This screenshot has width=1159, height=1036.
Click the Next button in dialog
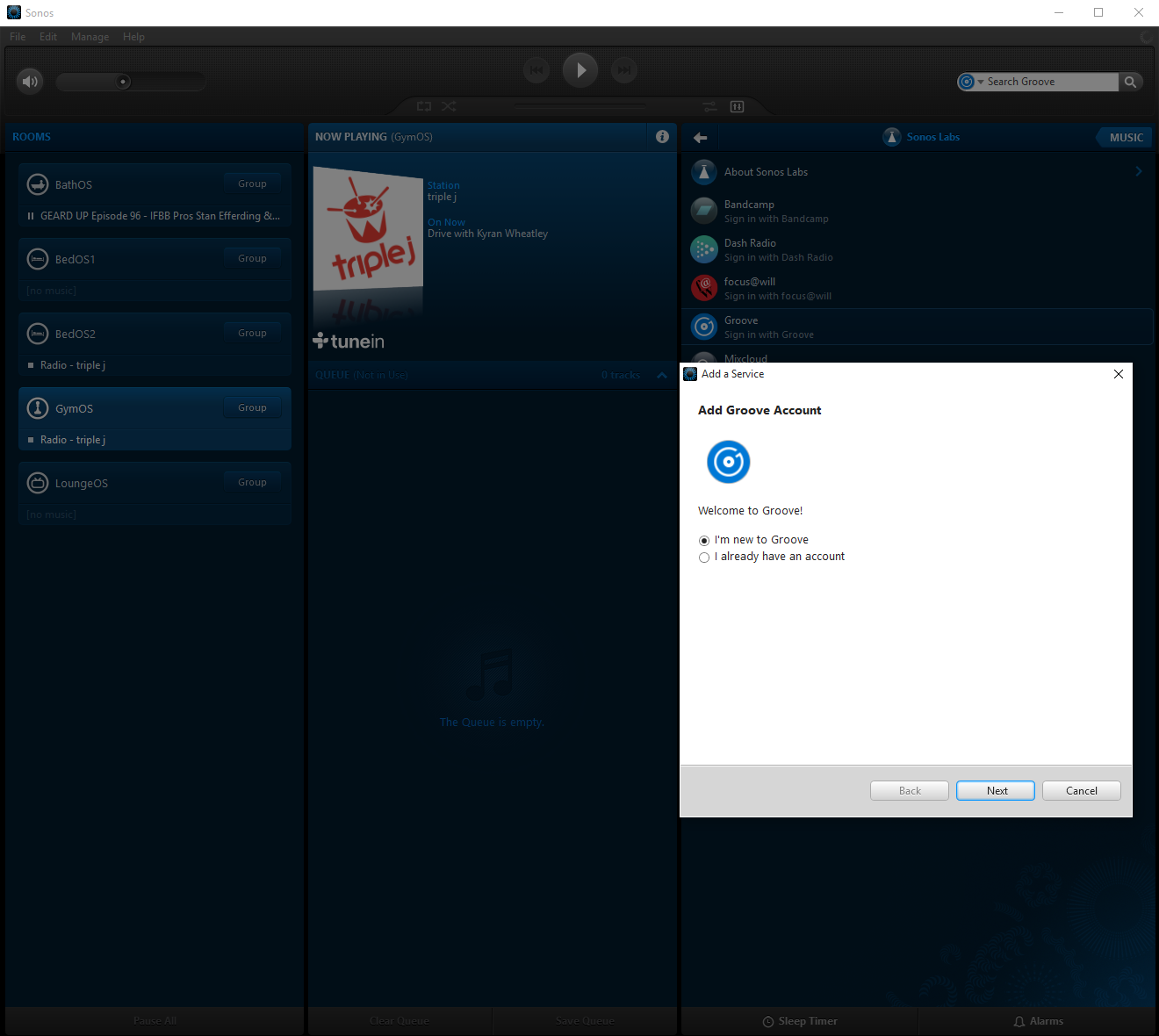[x=996, y=791]
